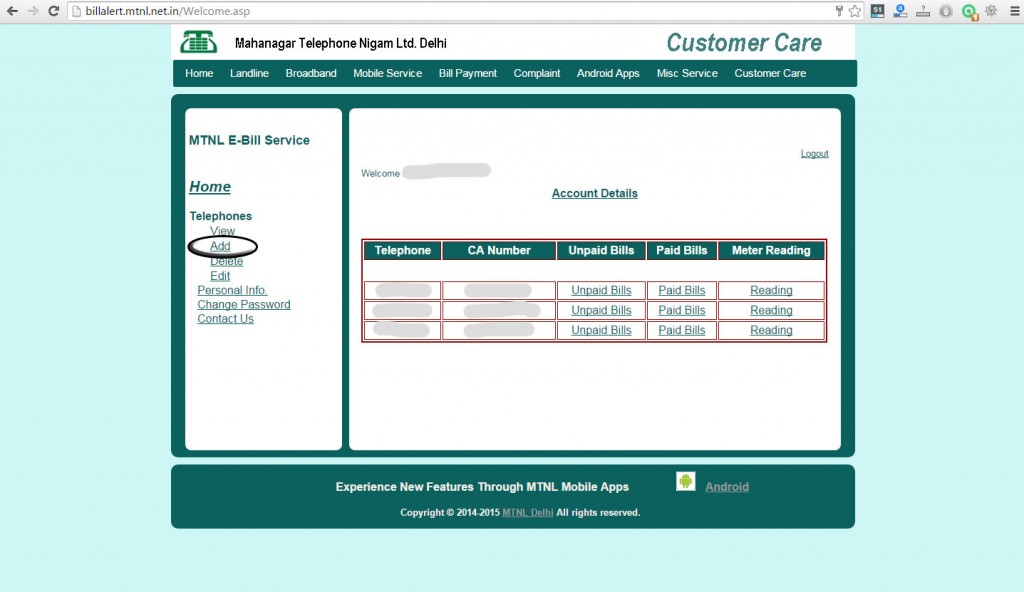
Task: Click the sidebar Home link
Action: point(210,187)
